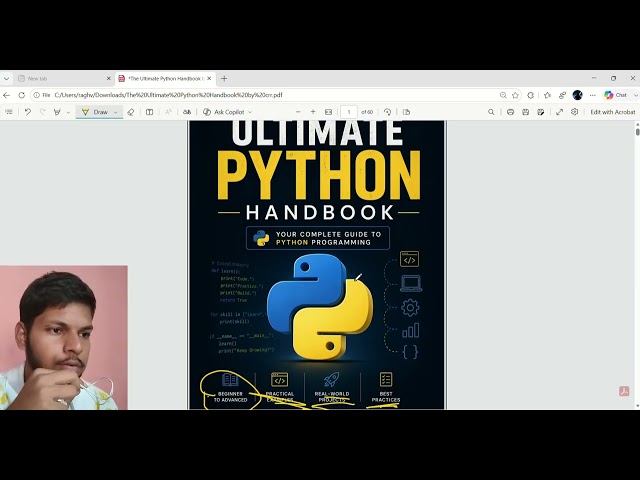The height and width of the screenshot is (480, 640).
Task: Click the red Acrobat floating icon
Action: click(624, 391)
